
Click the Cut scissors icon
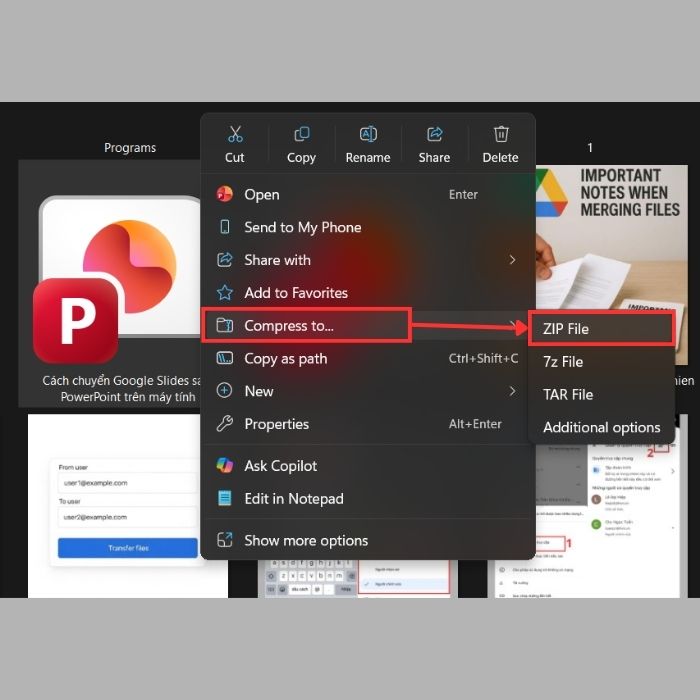click(235, 134)
